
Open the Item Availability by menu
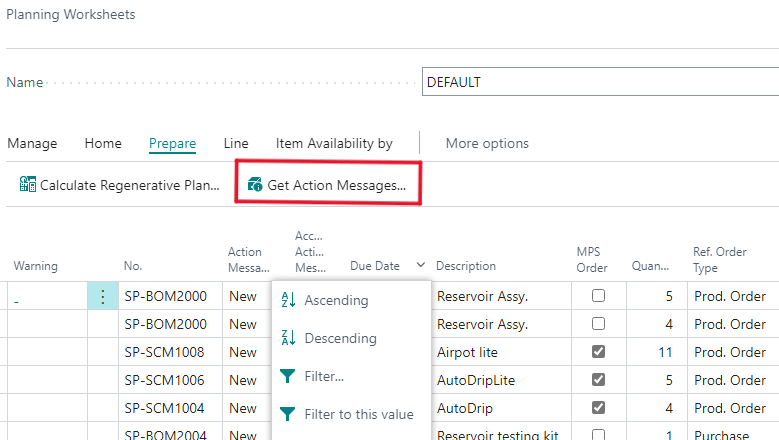pos(334,143)
